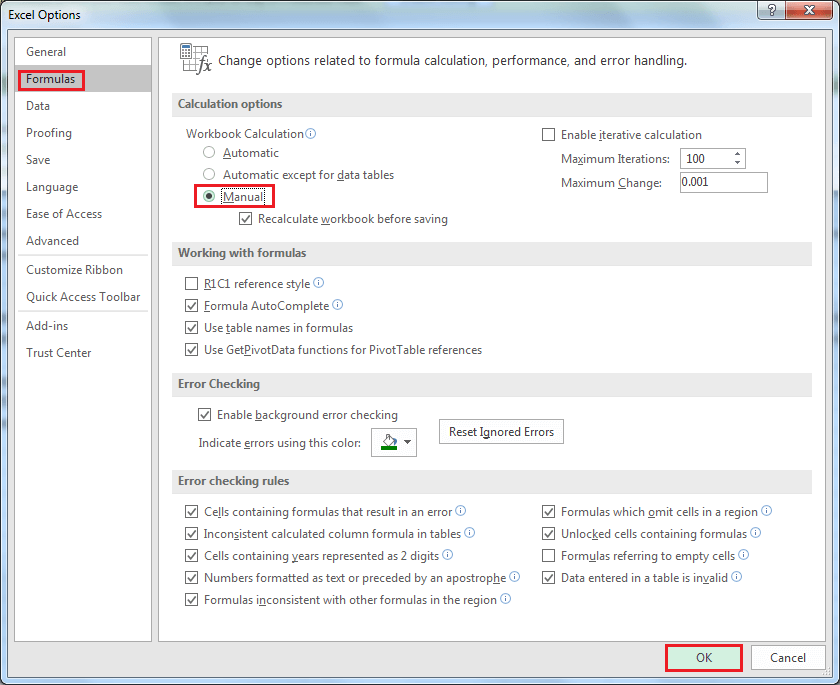This screenshot has width=840, height=685.
Task: Uncheck Unlocked cells containing formulas
Action: pyautogui.click(x=549, y=533)
